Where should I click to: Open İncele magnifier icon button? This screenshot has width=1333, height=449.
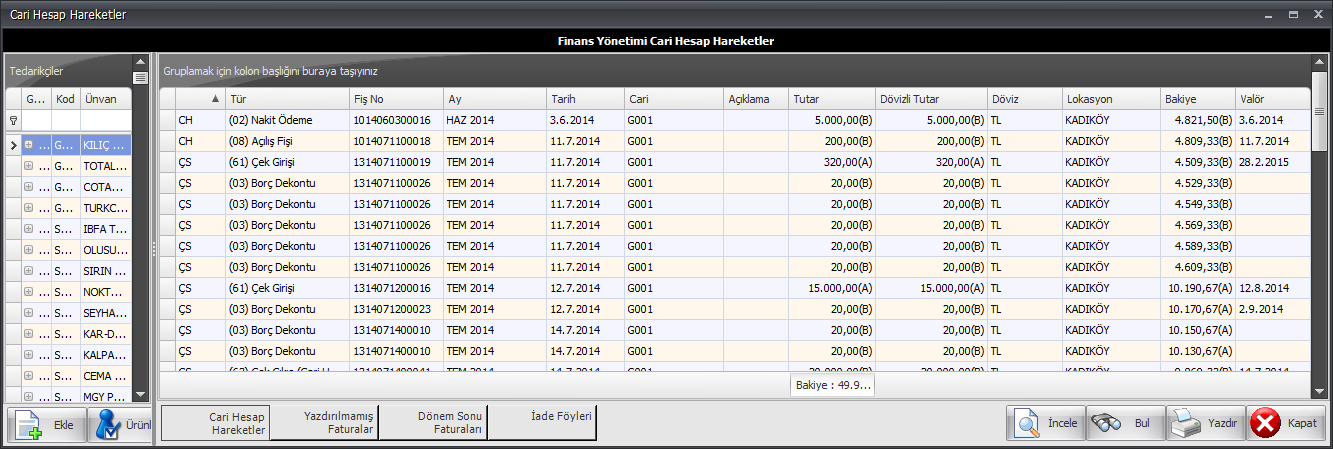pyautogui.click(x=1027, y=423)
